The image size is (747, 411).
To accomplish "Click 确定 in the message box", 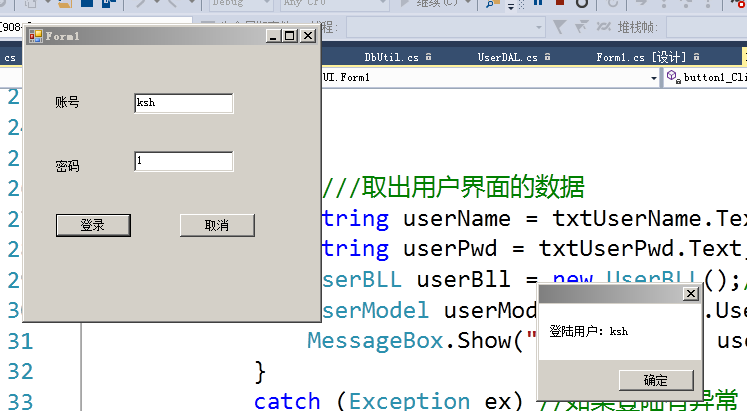I will pos(656,380).
